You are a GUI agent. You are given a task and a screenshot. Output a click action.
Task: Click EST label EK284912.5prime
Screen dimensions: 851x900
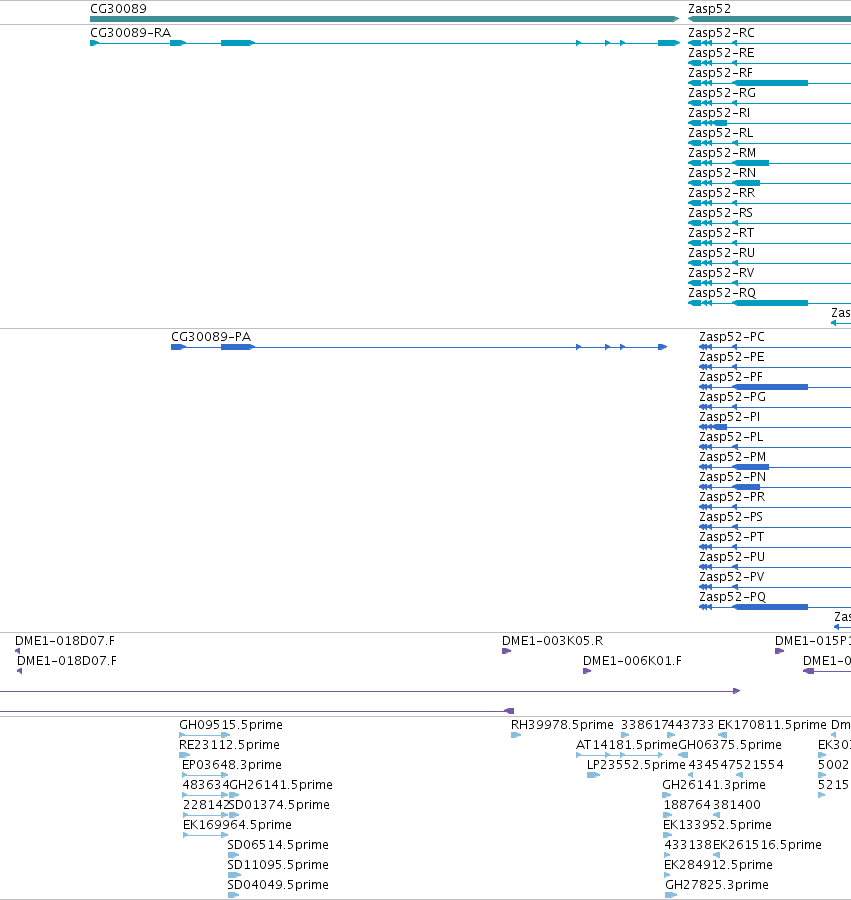point(718,865)
